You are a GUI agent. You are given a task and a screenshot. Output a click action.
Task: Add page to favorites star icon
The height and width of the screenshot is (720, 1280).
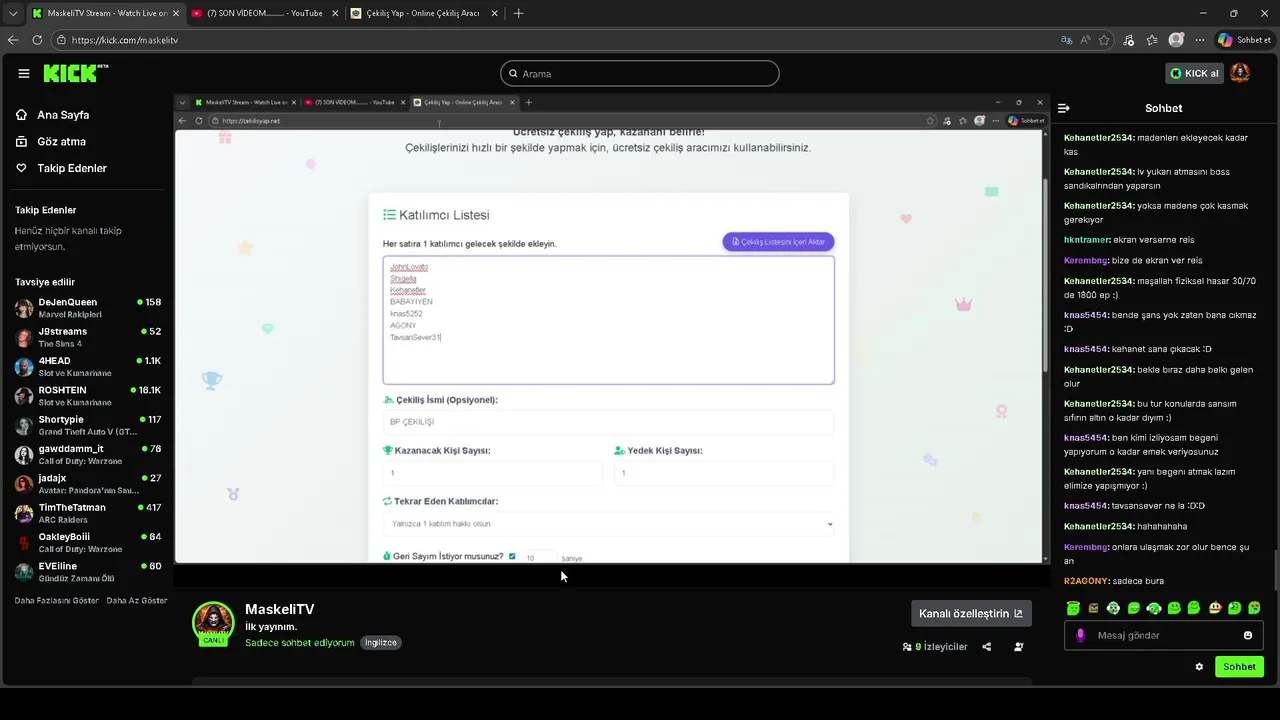coord(1104,40)
